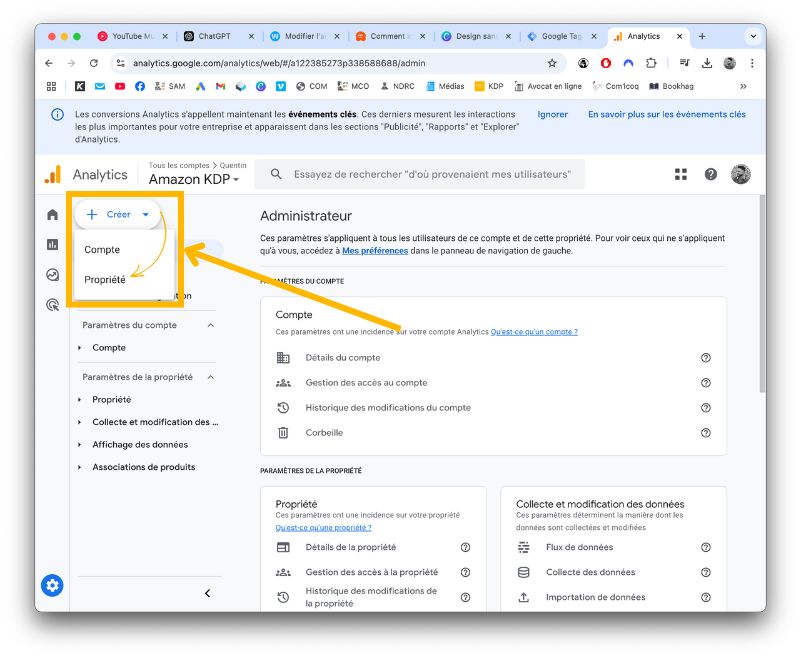The image size is (801, 658).
Task: Open Qu'est-ce qu'un compte link
Action: coord(534,332)
